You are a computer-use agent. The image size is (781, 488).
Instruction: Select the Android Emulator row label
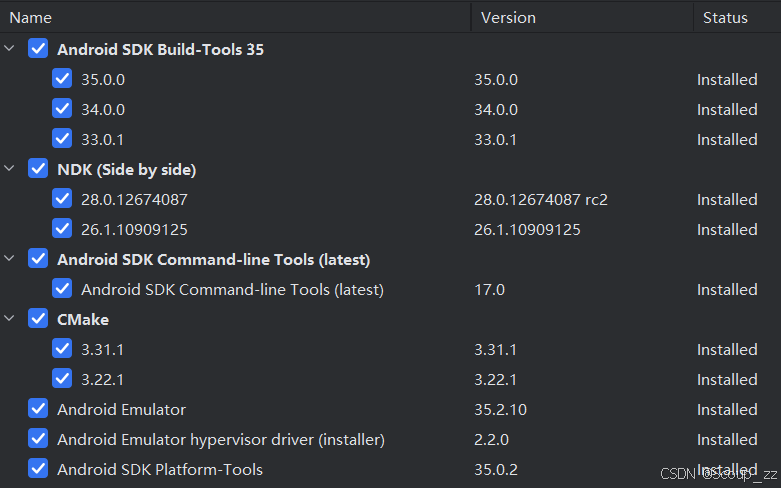pos(122,410)
